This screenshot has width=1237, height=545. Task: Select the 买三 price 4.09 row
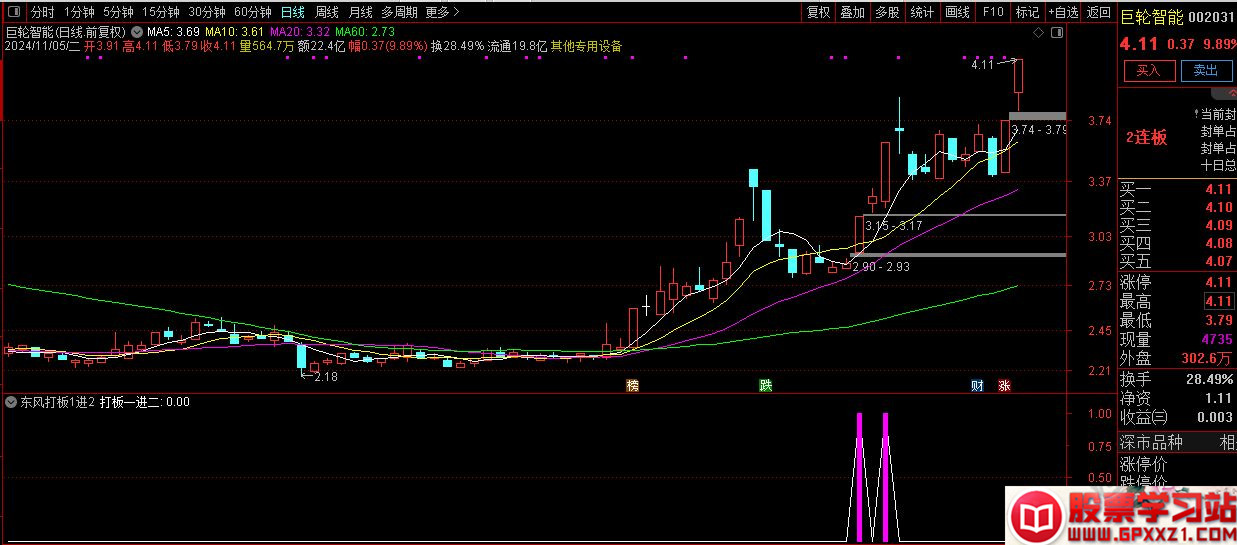point(1177,225)
